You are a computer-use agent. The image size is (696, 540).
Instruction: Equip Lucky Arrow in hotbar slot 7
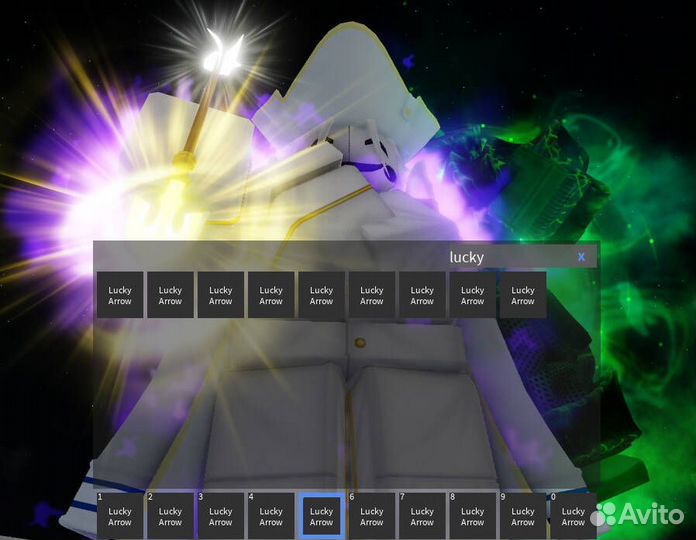point(422,516)
